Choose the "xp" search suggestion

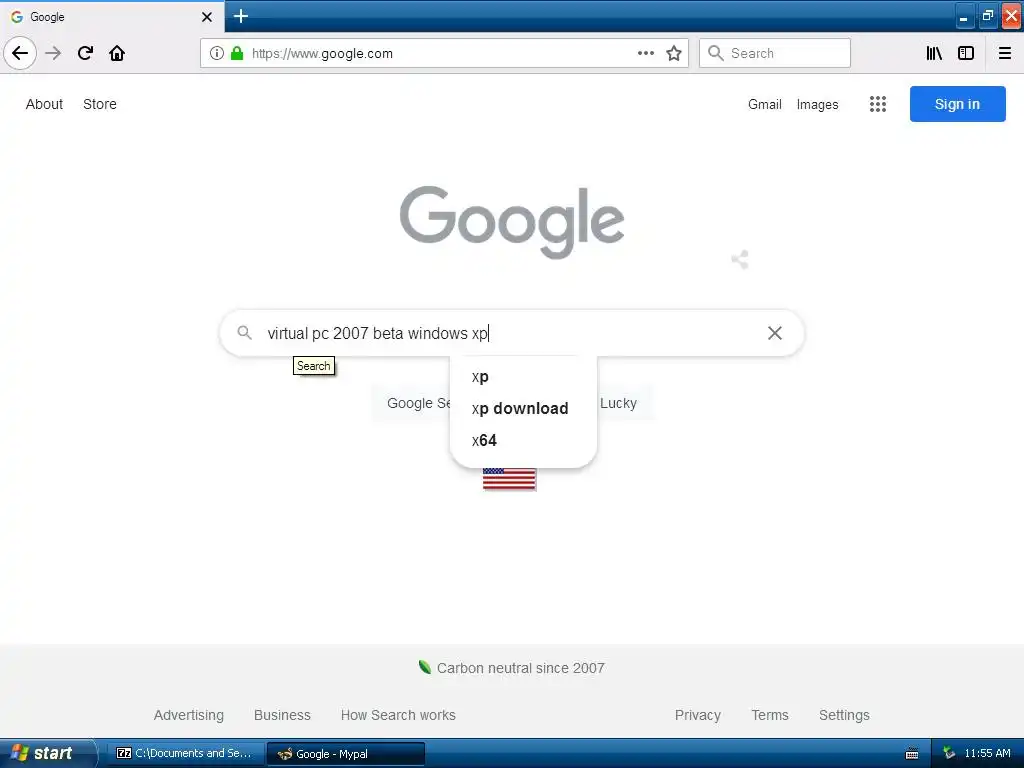(523, 377)
